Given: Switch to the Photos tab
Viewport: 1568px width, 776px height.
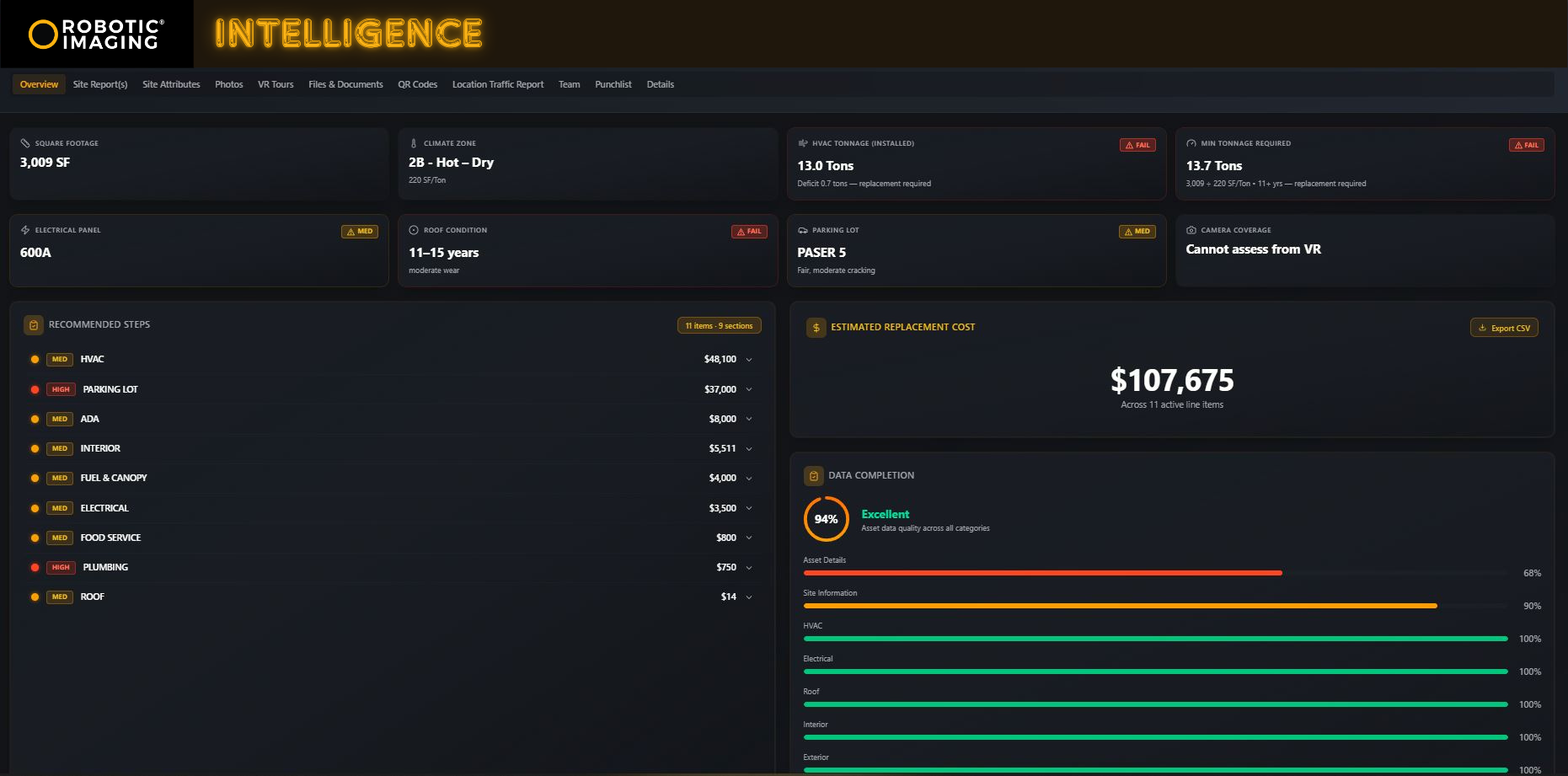Looking at the screenshot, I should tap(228, 84).
